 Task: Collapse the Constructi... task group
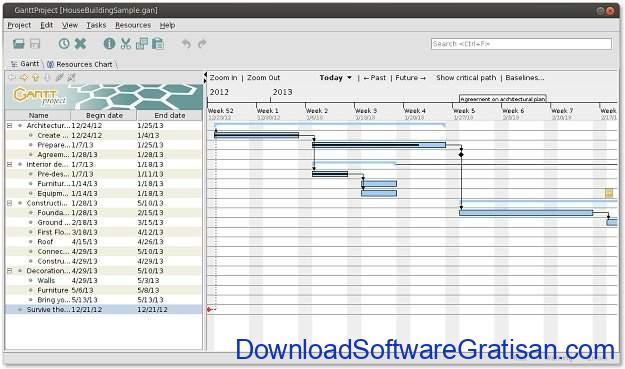point(10,203)
